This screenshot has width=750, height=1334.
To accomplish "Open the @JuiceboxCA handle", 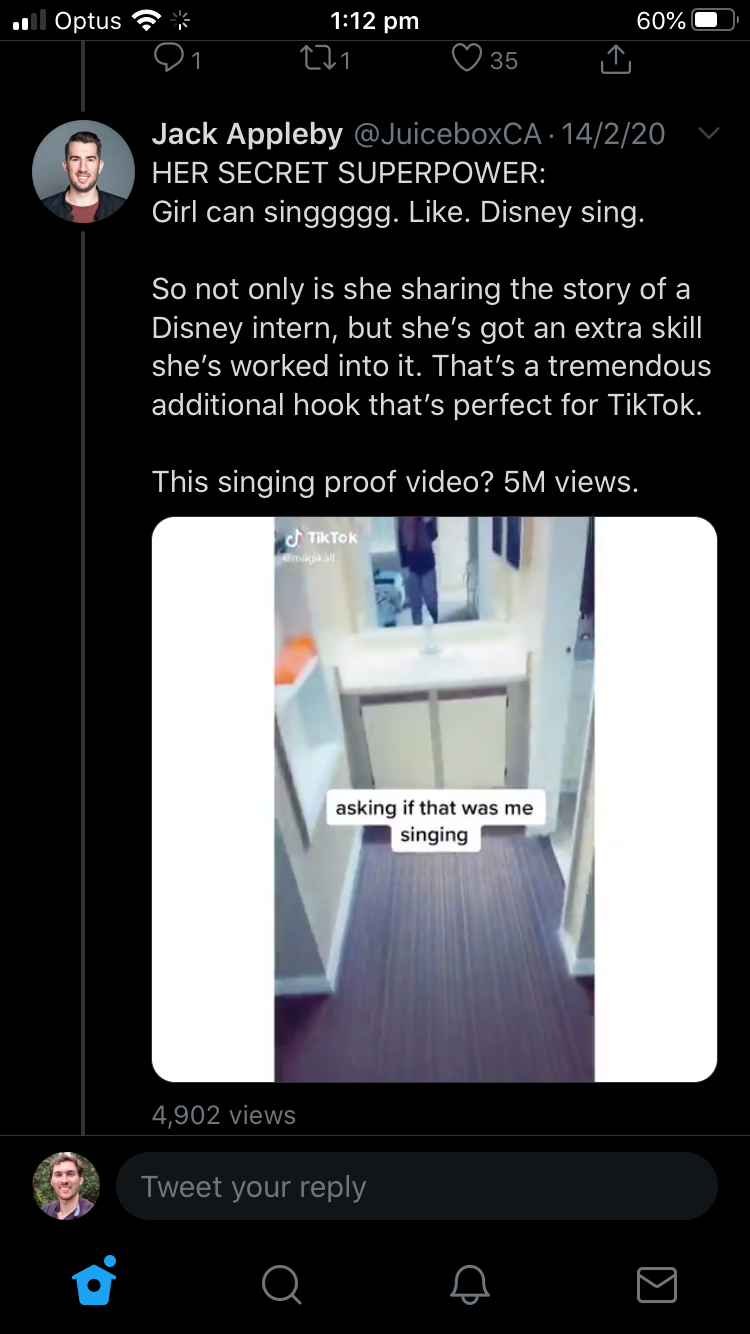I will pyautogui.click(x=448, y=134).
